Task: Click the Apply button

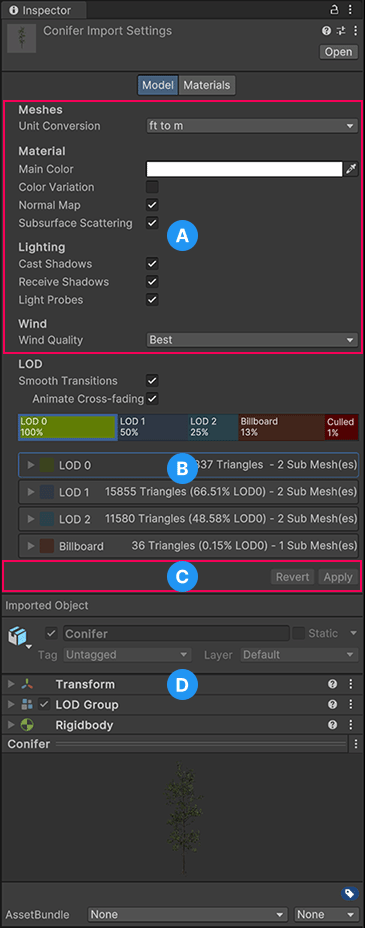Action: 338,577
